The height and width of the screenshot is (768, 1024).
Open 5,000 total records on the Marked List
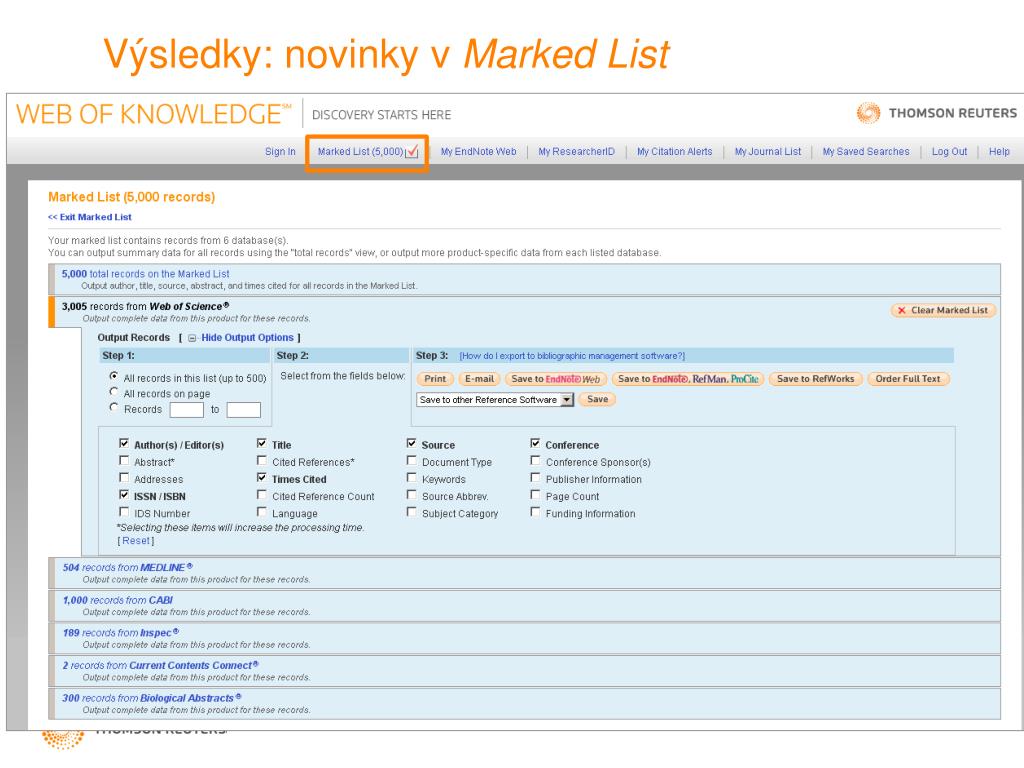[146, 274]
